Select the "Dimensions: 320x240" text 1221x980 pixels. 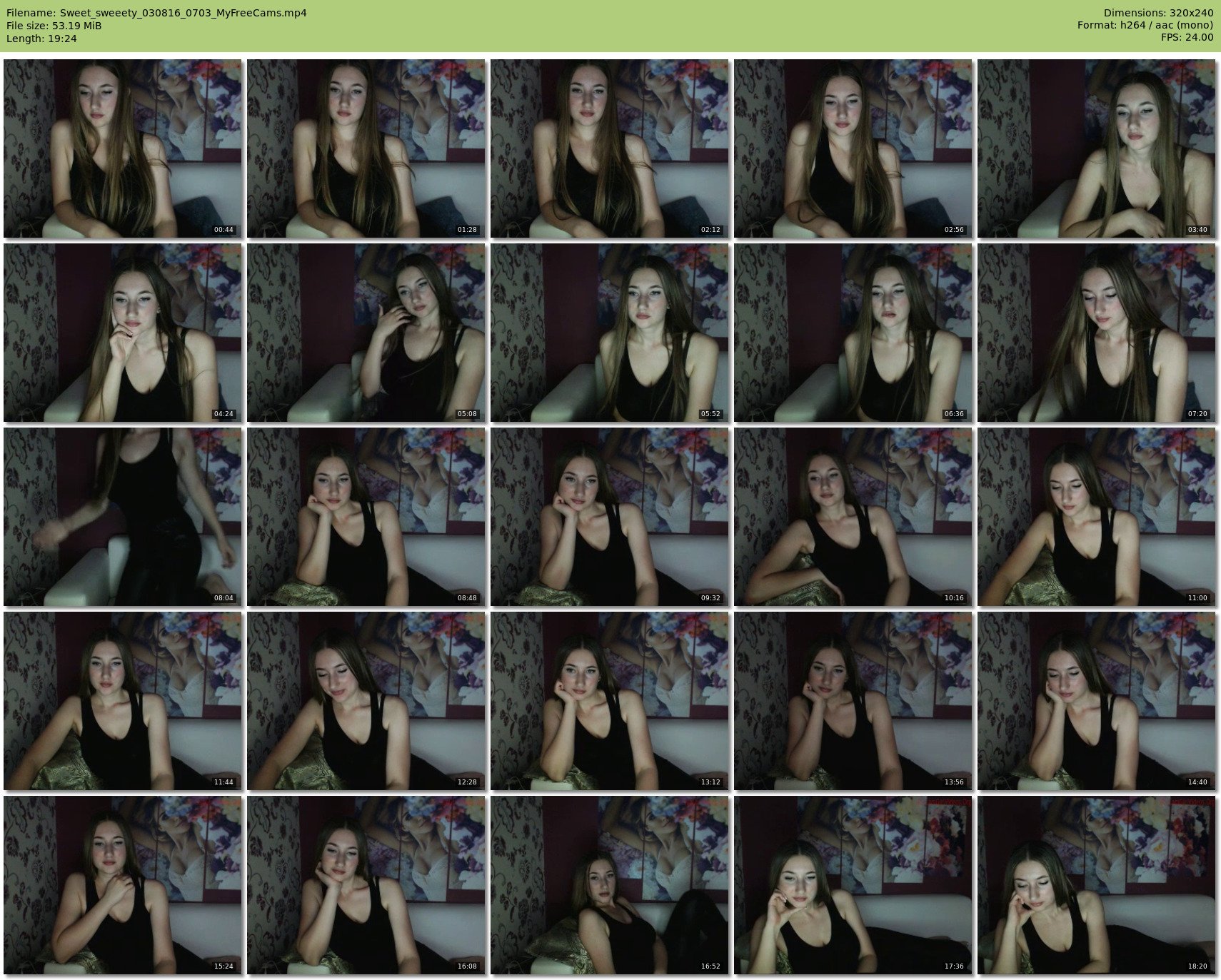click(x=1158, y=13)
